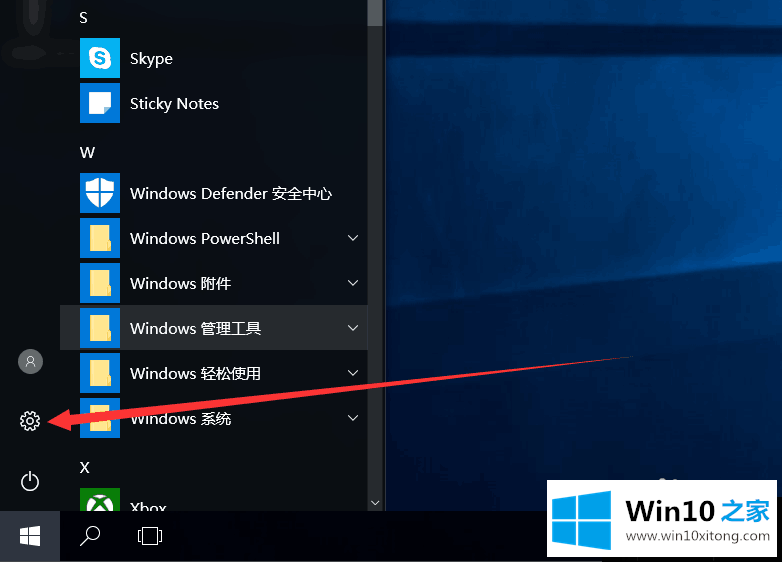Click the Windows 附件 folder icon
This screenshot has height=562, width=782.
[x=100, y=283]
